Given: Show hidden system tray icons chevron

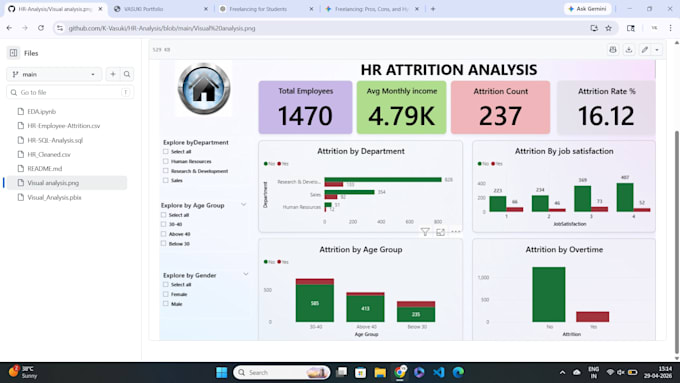Looking at the screenshot, I should (x=562, y=372).
